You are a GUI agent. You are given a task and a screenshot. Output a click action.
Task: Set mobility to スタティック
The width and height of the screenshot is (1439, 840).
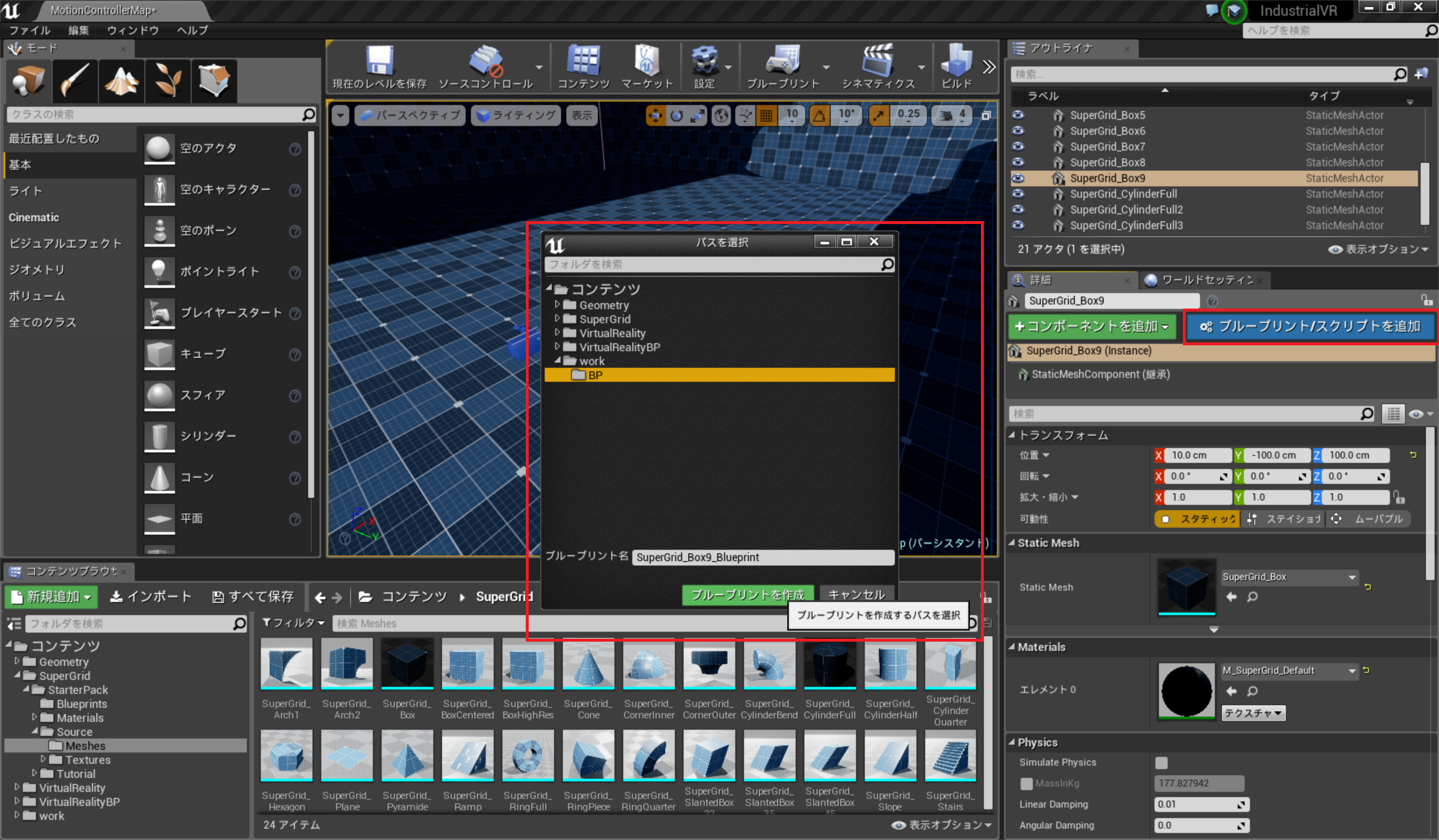(x=1199, y=519)
